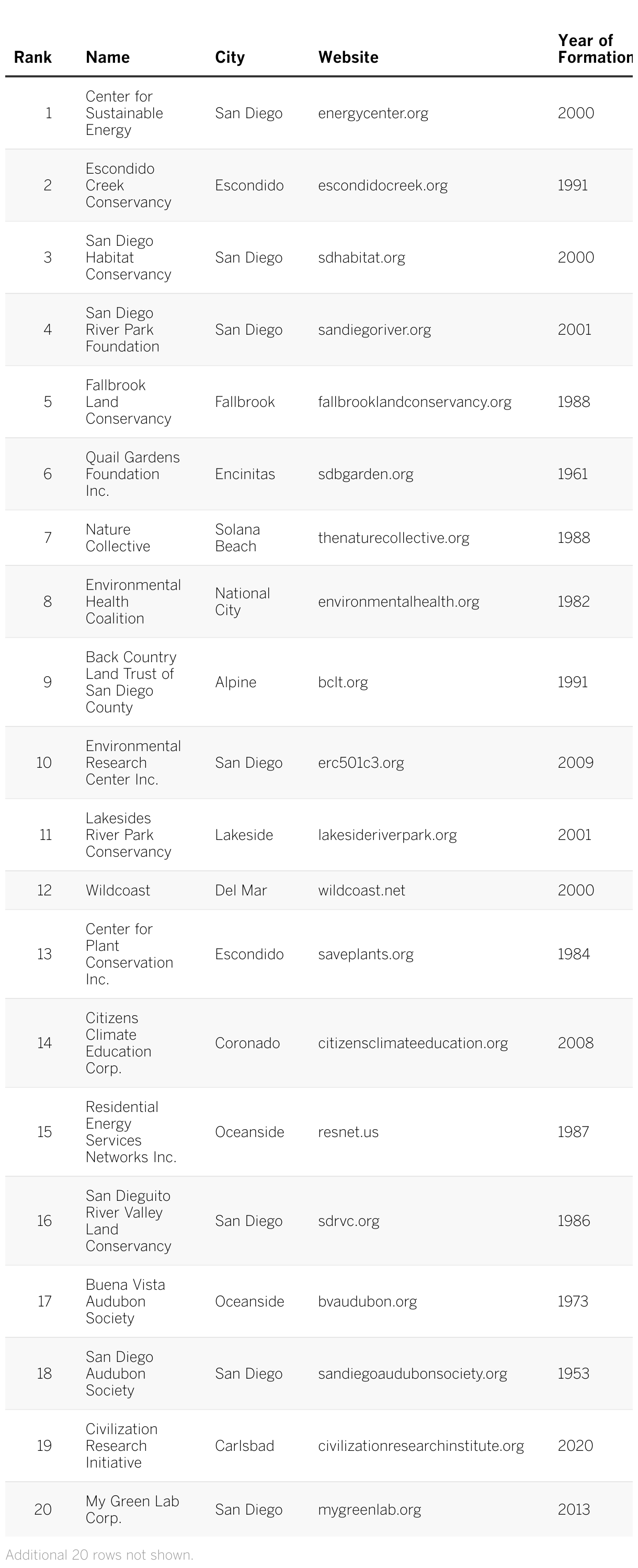Open sandiegoriver.org link
The width and height of the screenshot is (638, 1568).
click(x=374, y=330)
